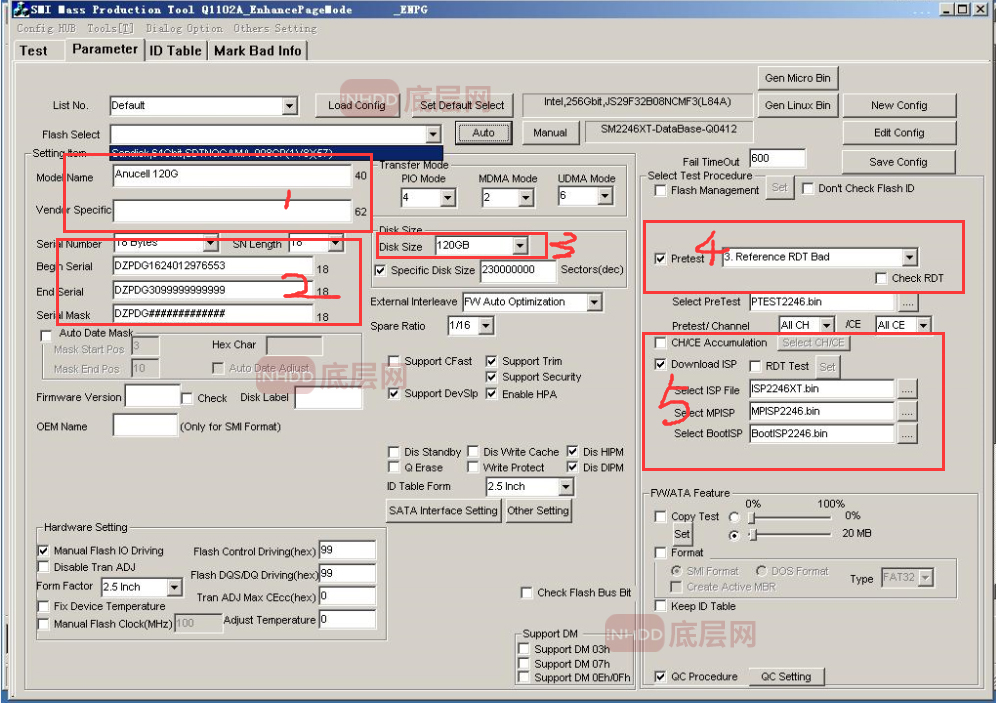
Task: Toggle the Dis Write Cache checkbox
Action: [x=475, y=452]
